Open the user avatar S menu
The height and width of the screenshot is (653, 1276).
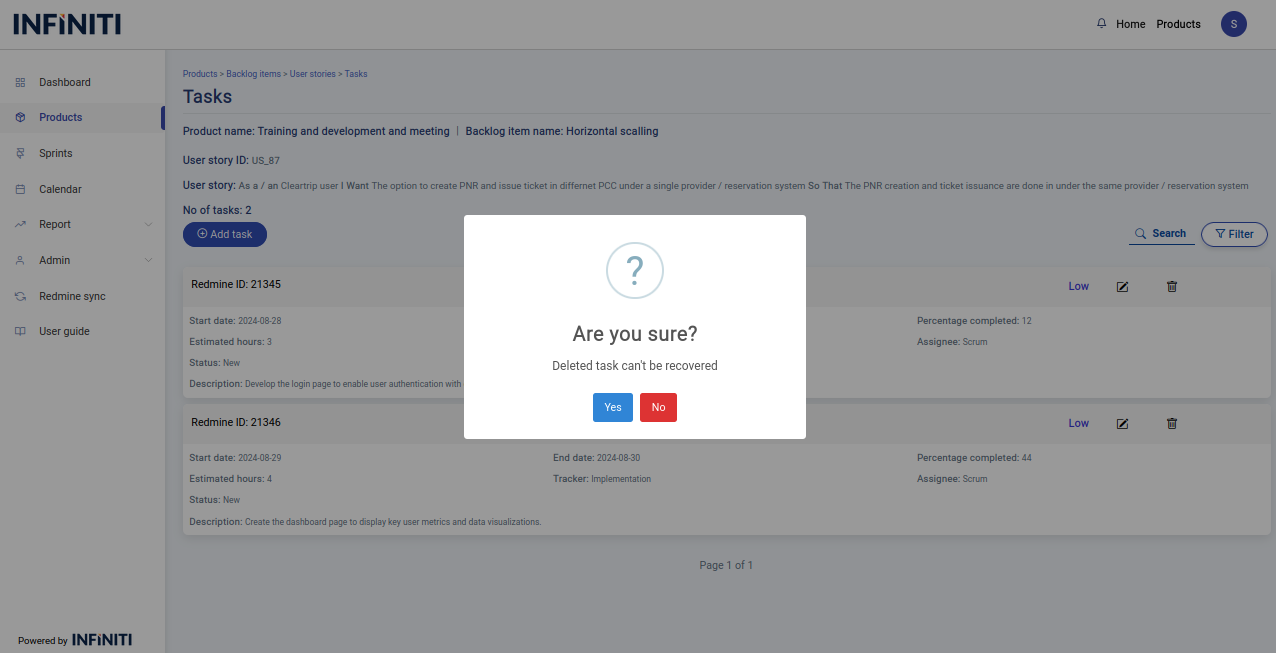pos(1233,24)
